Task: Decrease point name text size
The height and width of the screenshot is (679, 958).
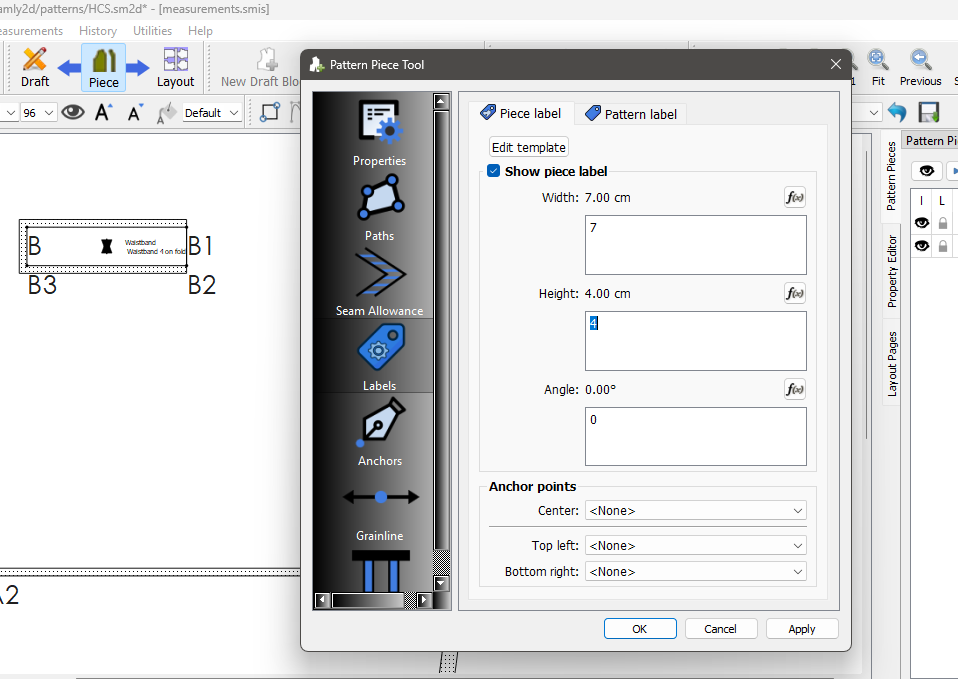Action: point(135,112)
